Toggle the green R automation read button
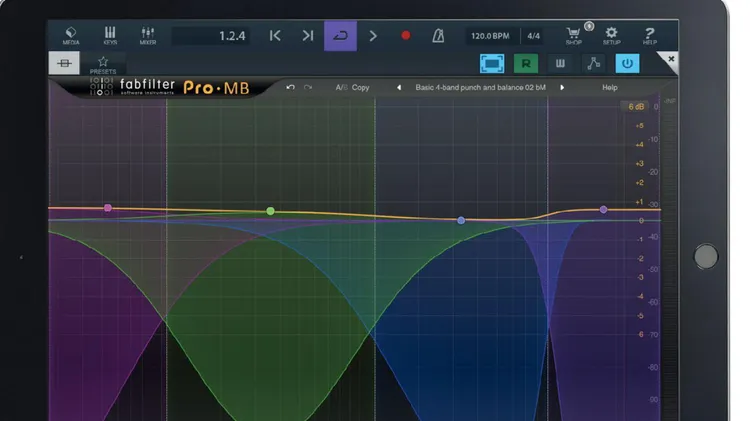Viewport: 750px width, 421px height. [526, 63]
